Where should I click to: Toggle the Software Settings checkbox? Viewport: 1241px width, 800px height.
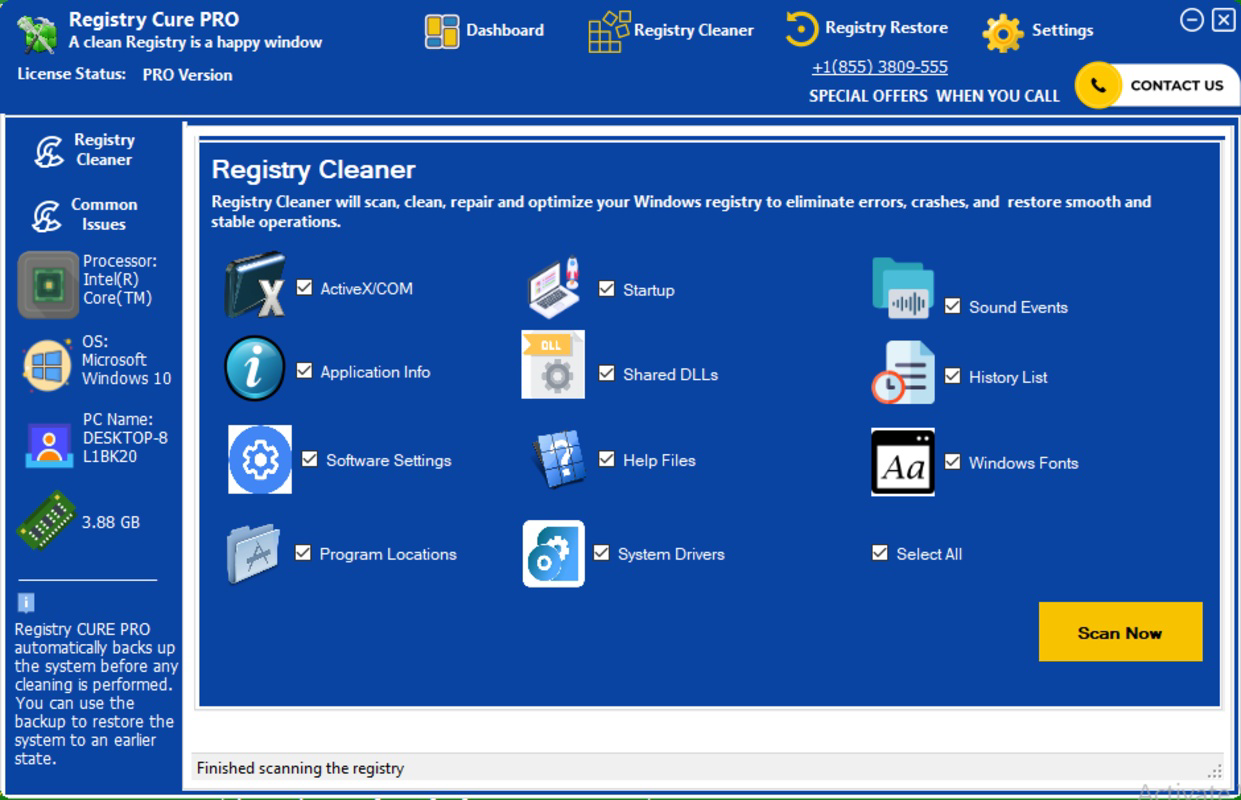click(x=310, y=460)
